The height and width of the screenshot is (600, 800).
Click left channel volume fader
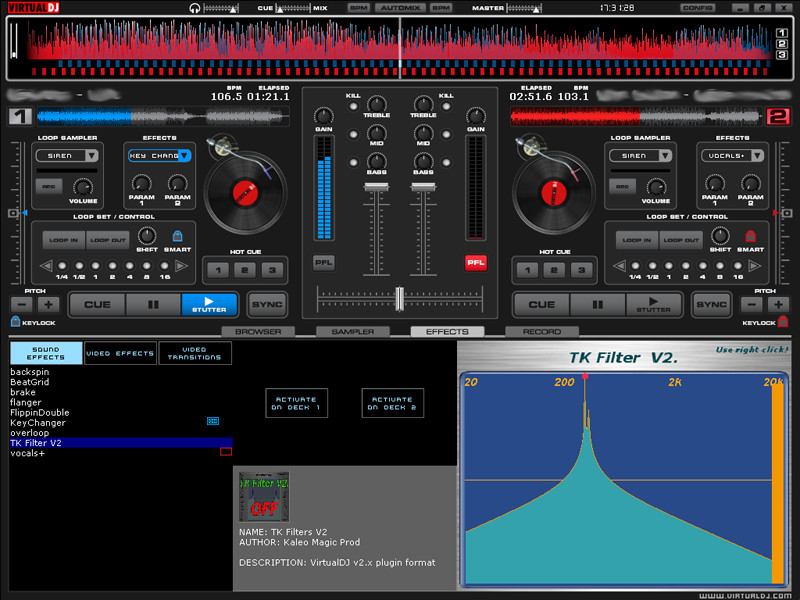[377, 187]
